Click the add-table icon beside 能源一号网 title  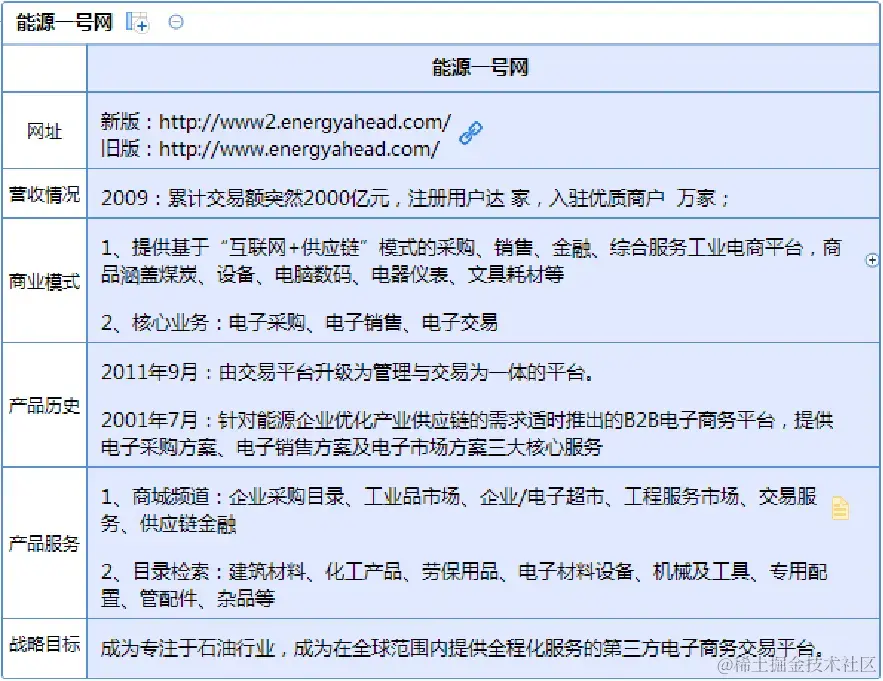137,23
